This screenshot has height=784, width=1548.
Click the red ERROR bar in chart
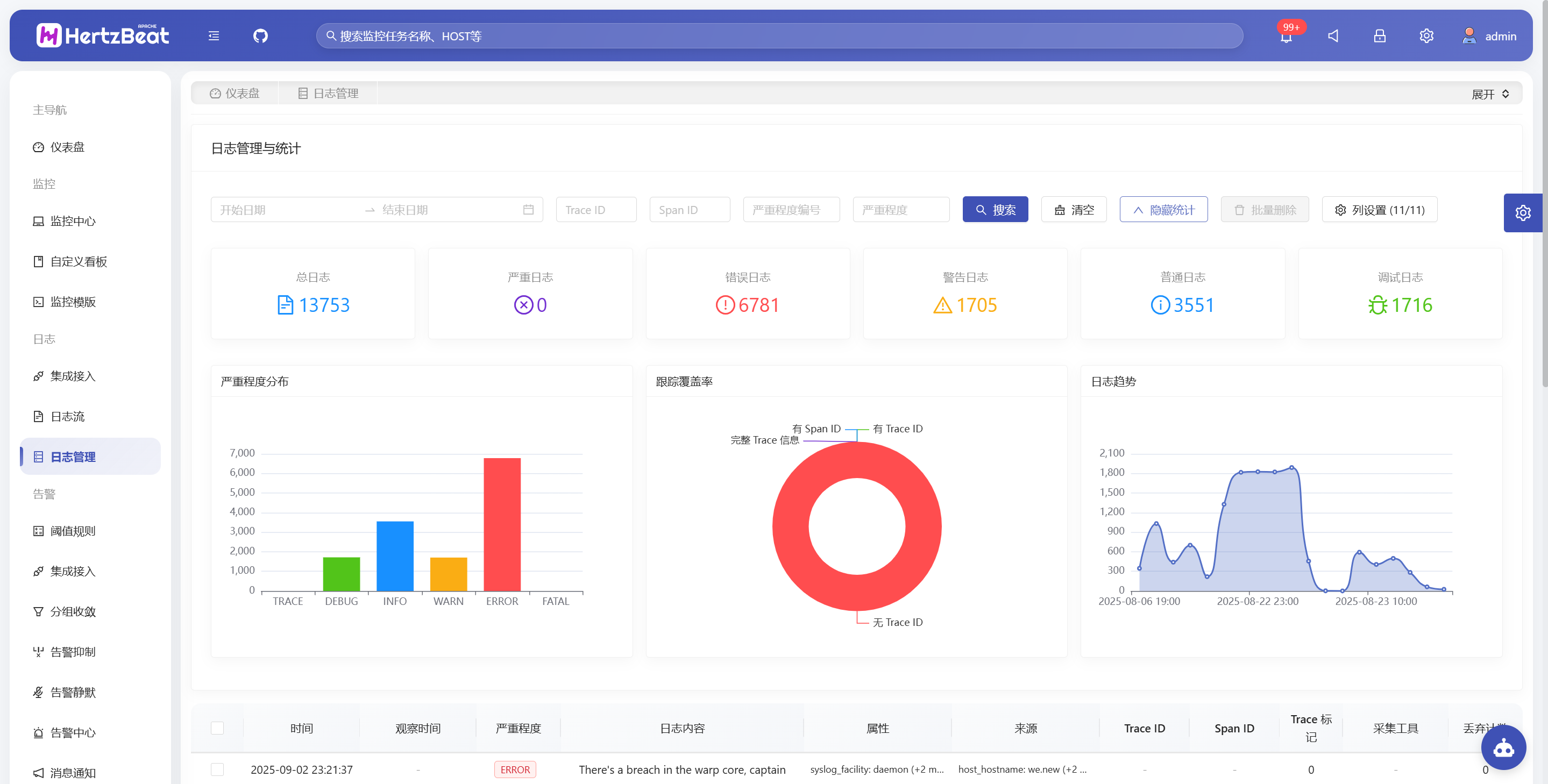pyautogui.click(x=502, y=524)
